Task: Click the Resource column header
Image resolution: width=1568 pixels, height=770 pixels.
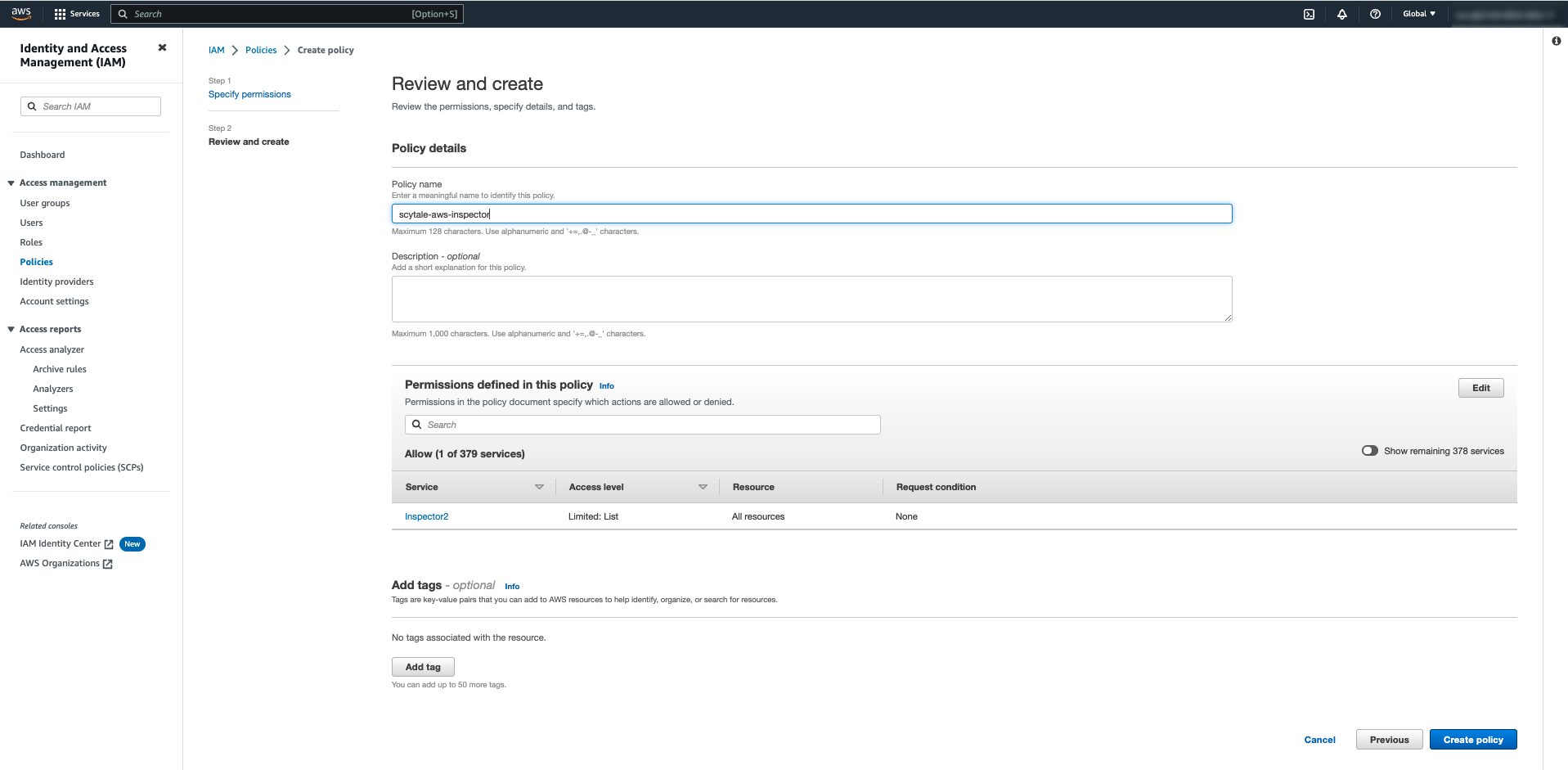Action: (753, 487)
